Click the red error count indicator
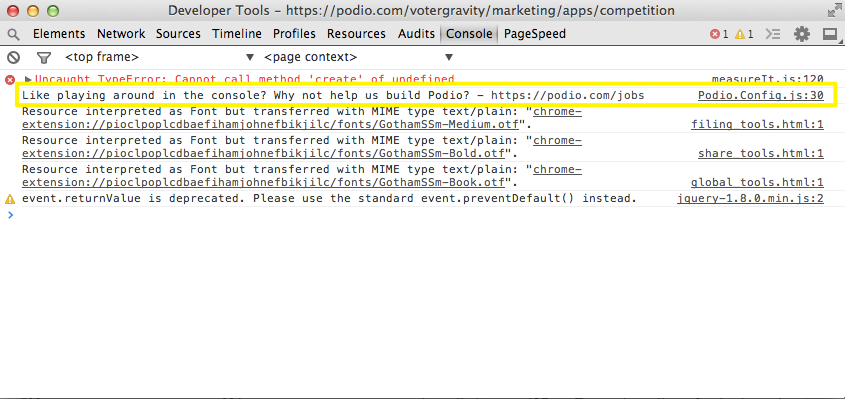 [719, 35]
